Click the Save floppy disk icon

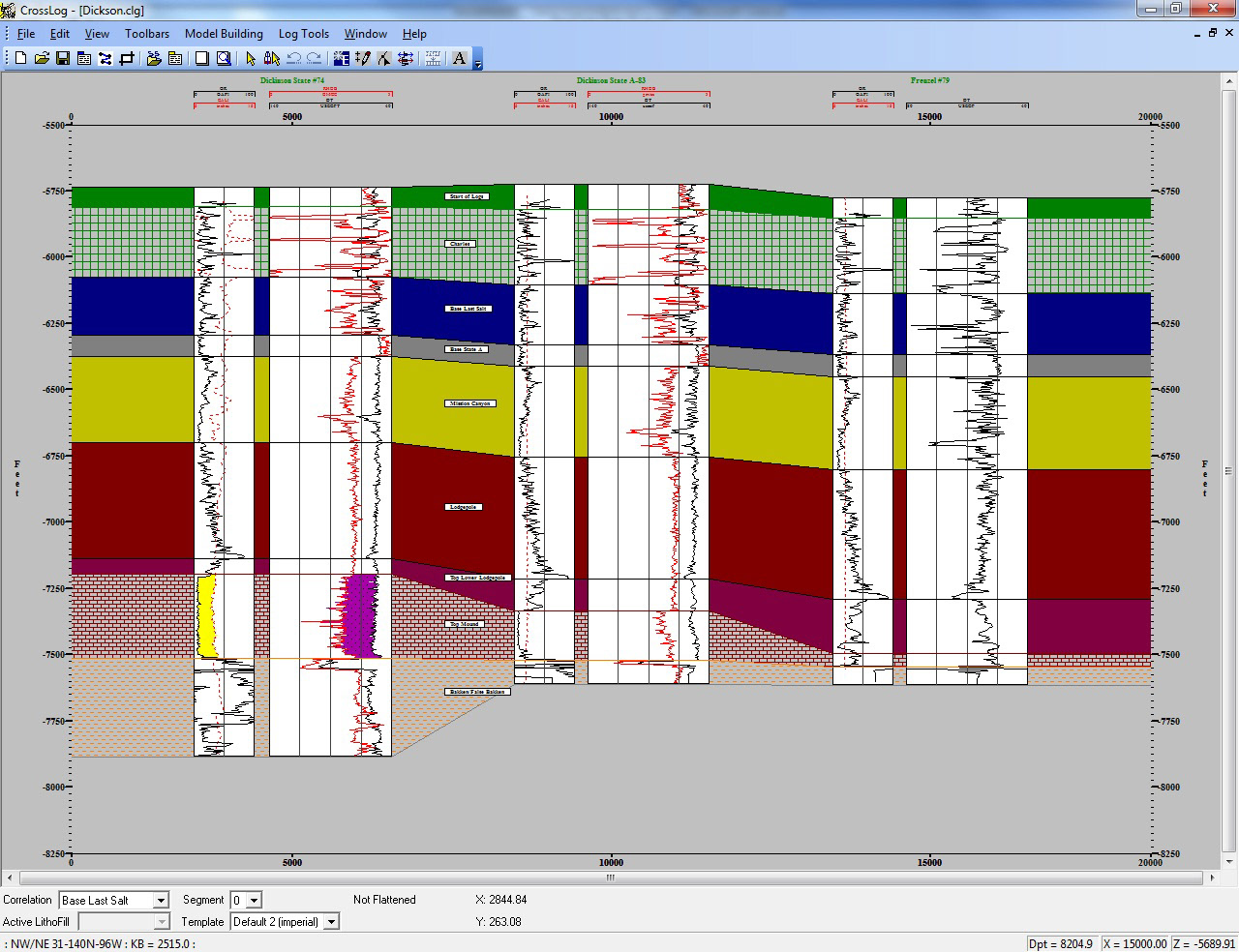[x=63, y=58]
